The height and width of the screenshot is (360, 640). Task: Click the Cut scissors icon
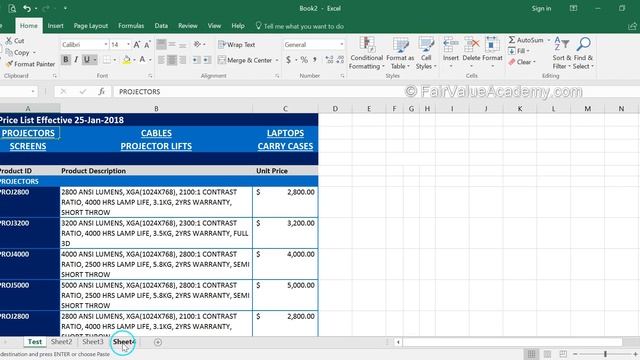pos(9,41)
